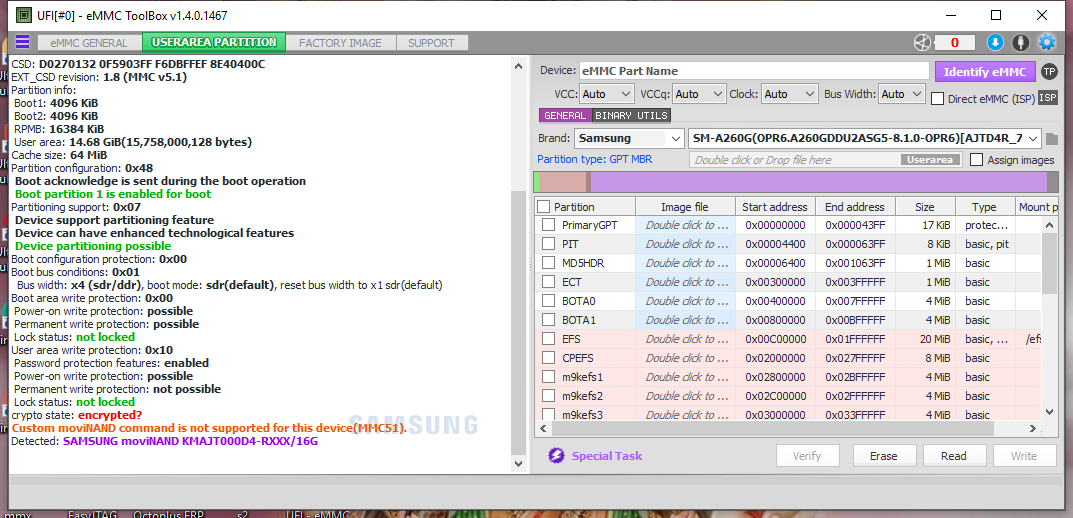1073x518 pixels.
Task: Click the network globe icon beside the counter
Action: [922, 42]
